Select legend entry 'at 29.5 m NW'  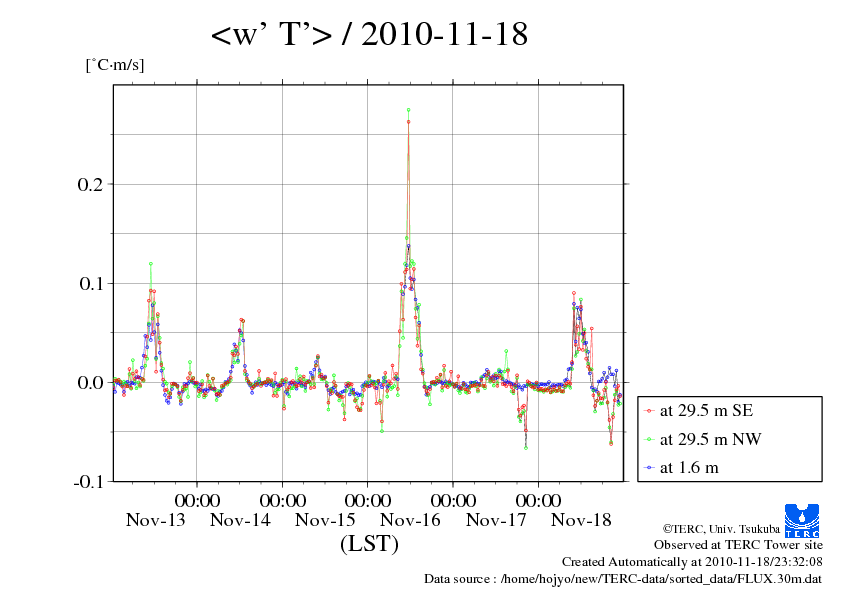pyautogui.click(x=710, y=439)
